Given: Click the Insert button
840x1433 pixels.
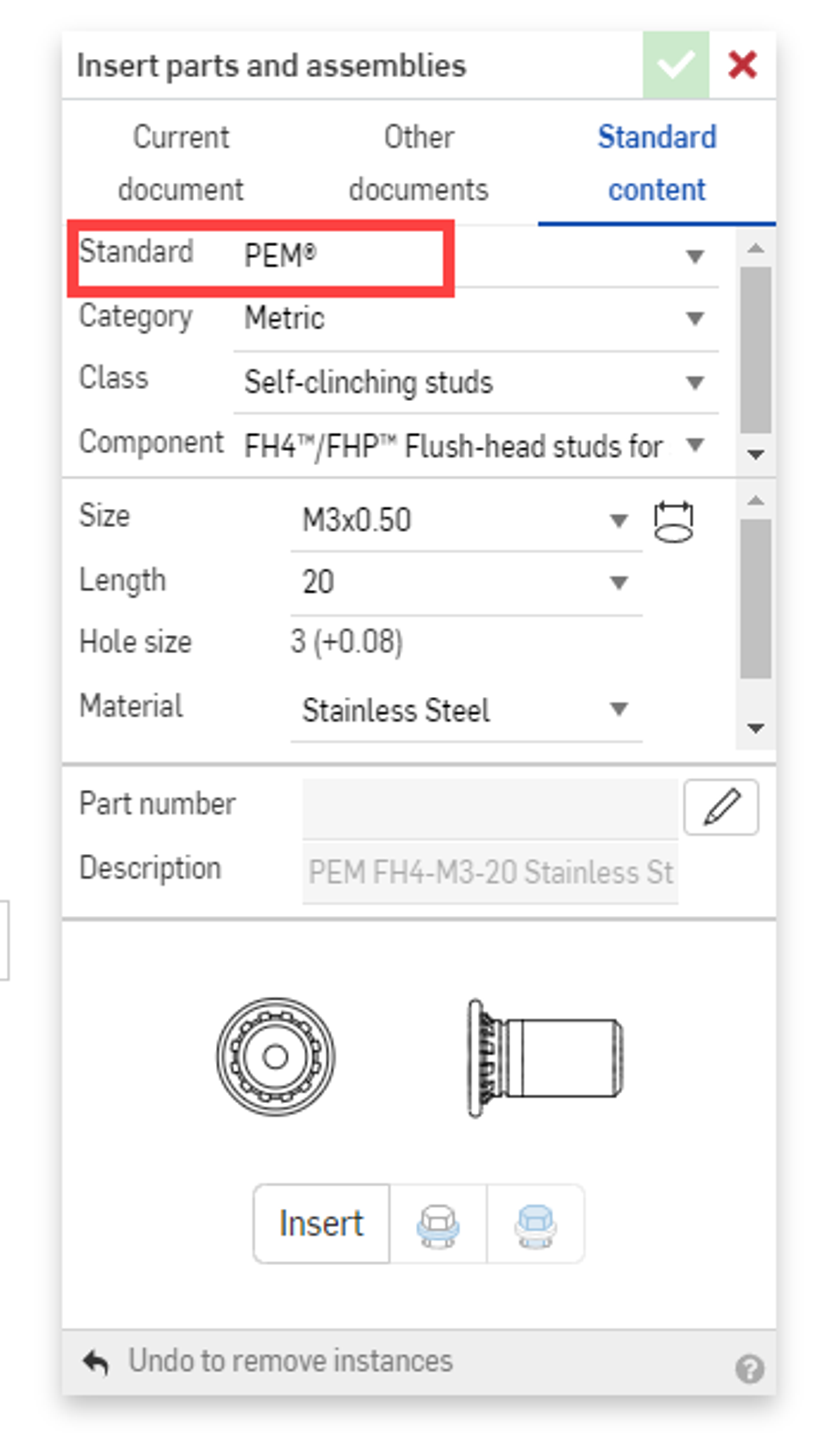Looking at the screenshot, I should (x=321, y=1222).
